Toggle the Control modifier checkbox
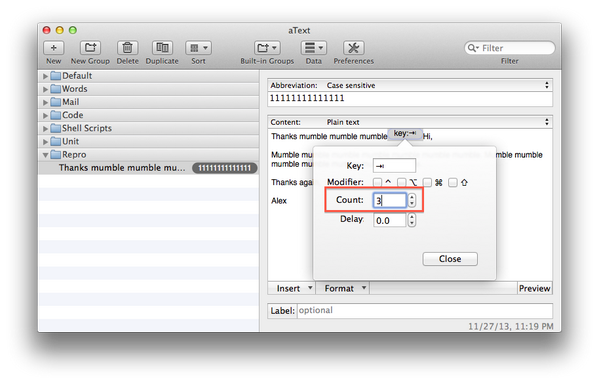599x384 pixels. pyautogui.click(x=377, y=182)
